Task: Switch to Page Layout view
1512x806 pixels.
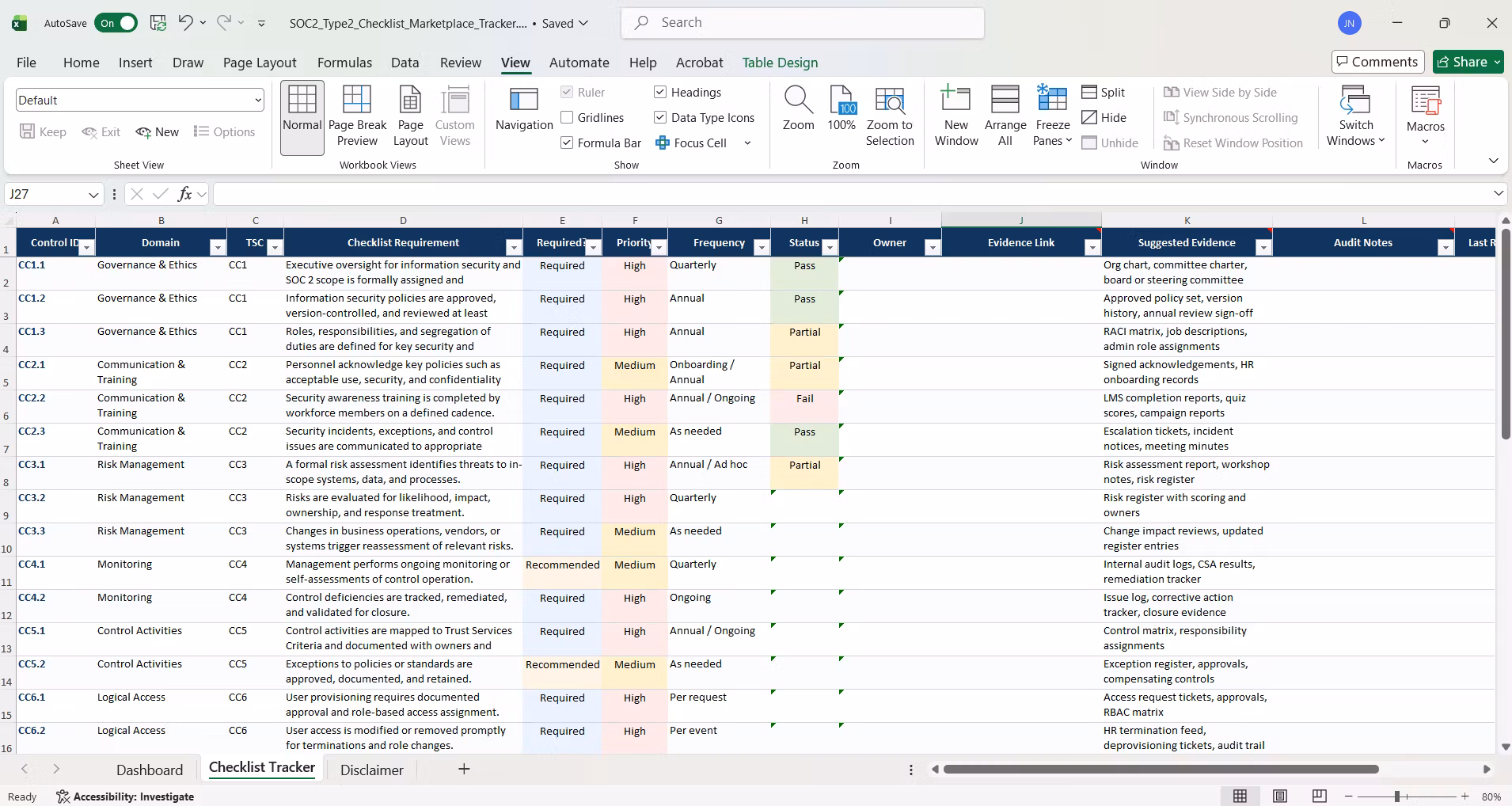Action: [x=410, y=117]
